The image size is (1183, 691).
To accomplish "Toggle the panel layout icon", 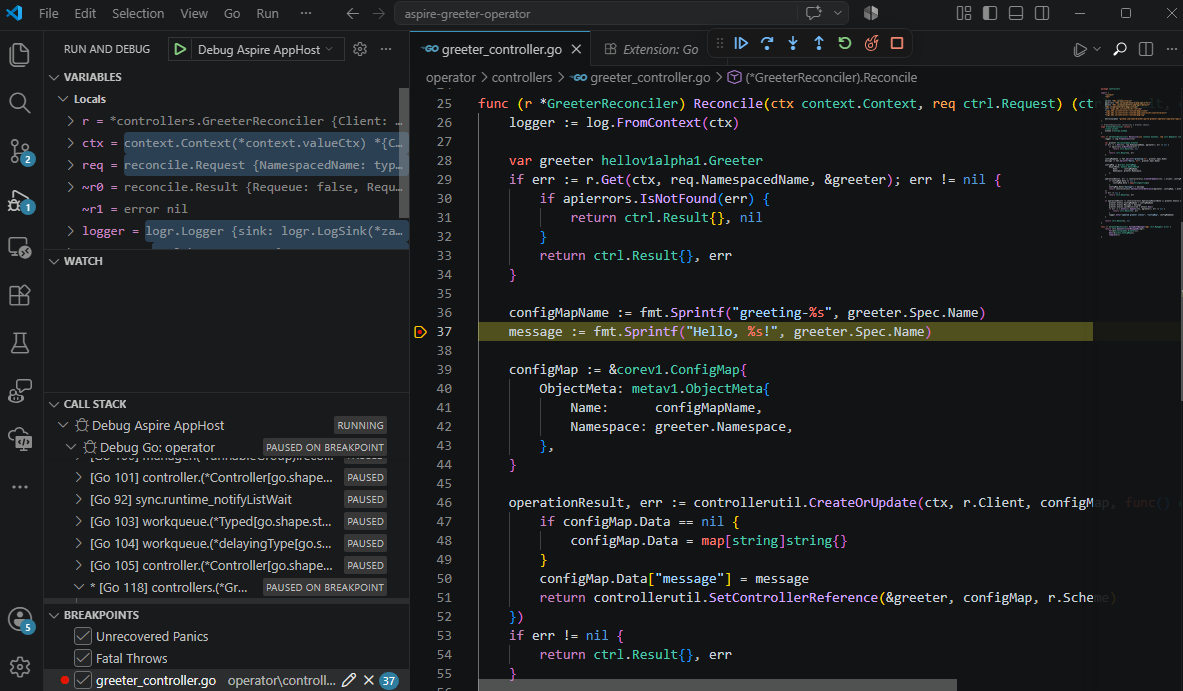I will [x=1016, y=14].
